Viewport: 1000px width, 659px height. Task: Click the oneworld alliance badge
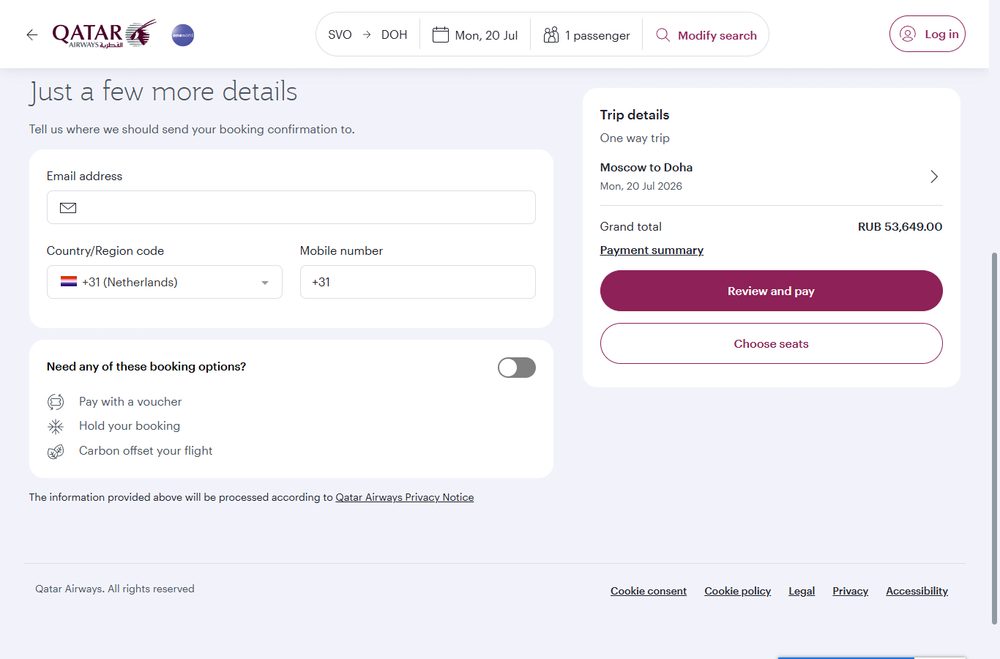[x=183, y=34]
